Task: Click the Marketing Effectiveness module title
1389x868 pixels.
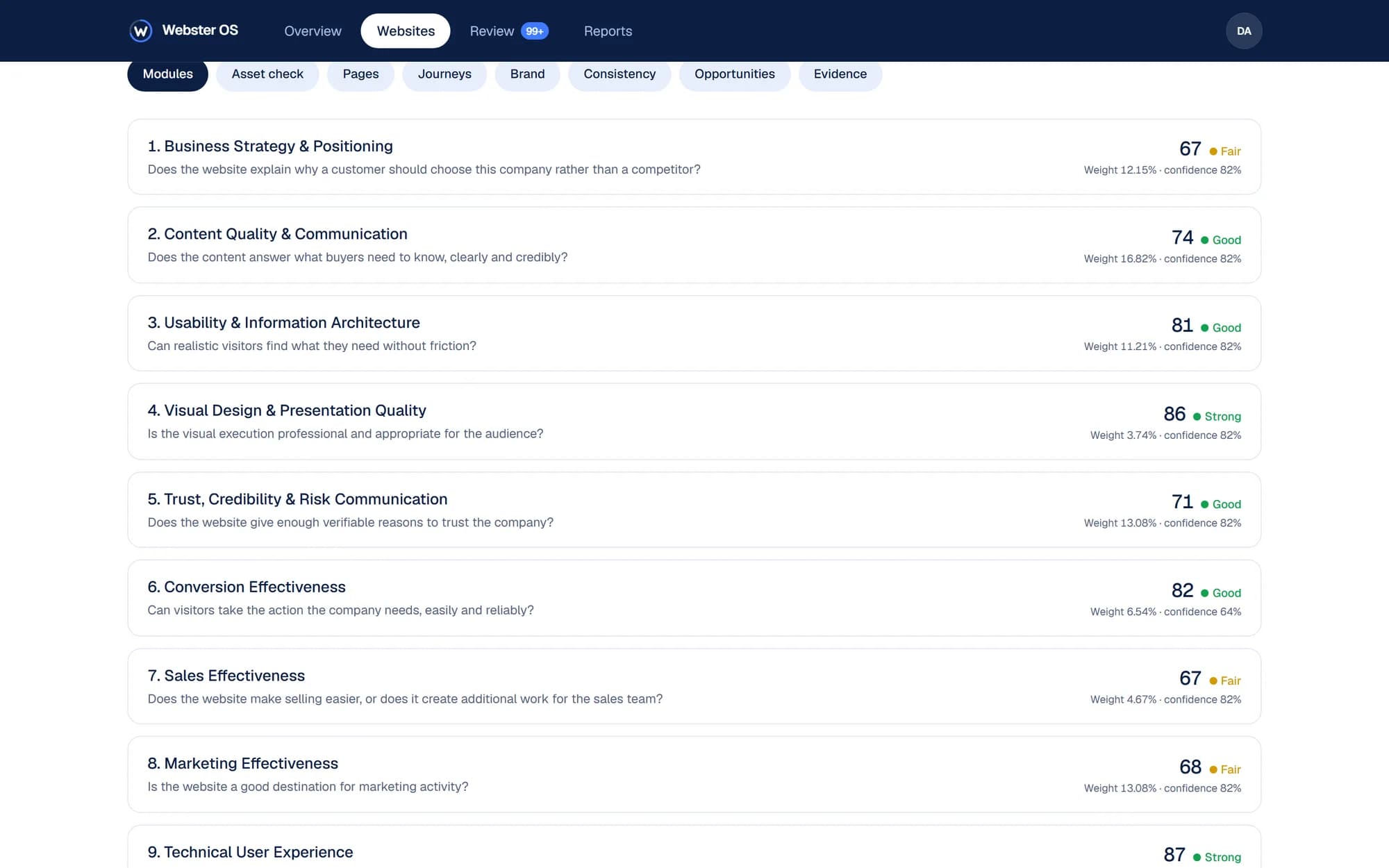Action: tap(242, 763)
